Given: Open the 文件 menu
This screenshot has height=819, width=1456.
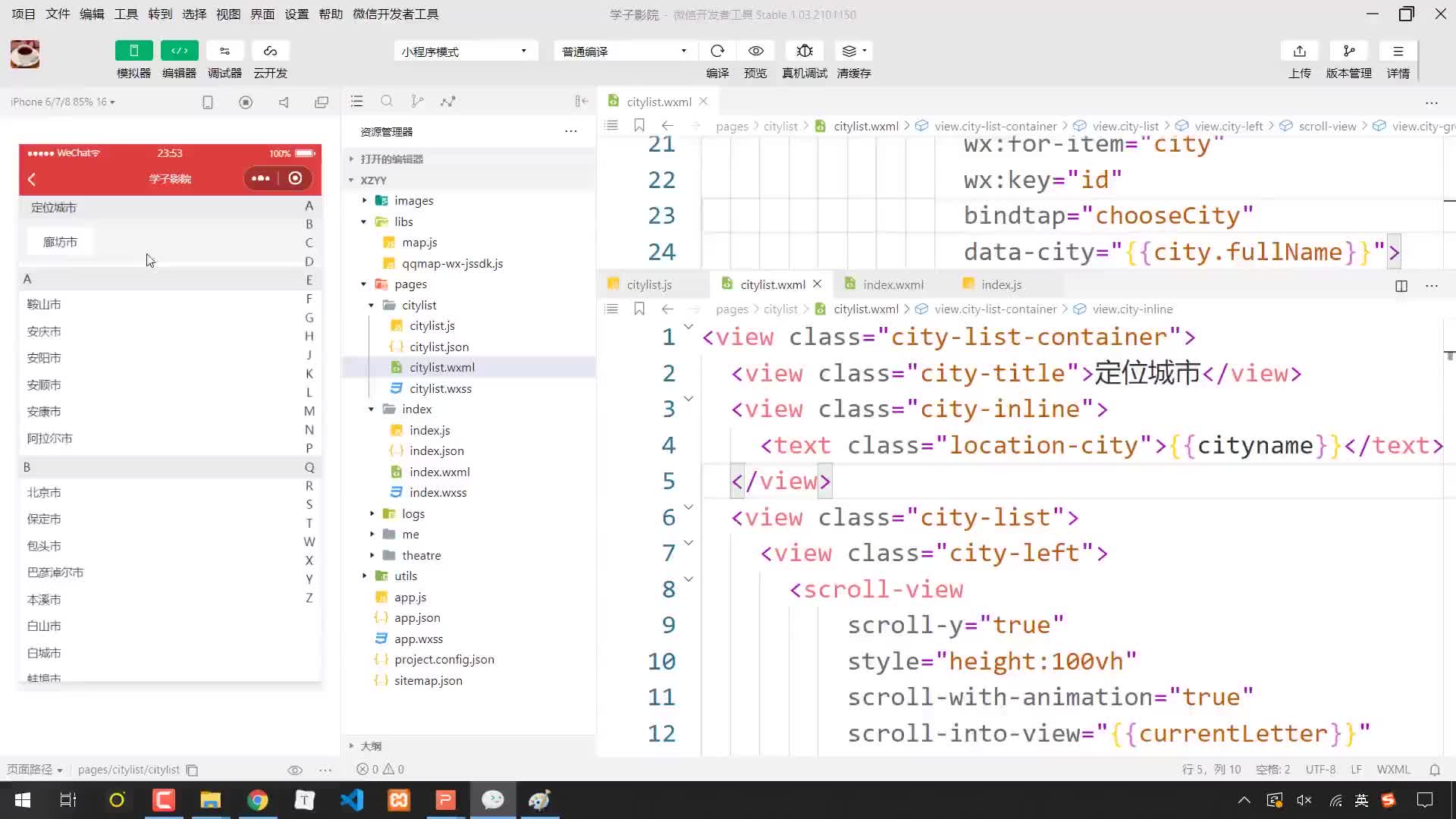Looking at the screenshot, I should [58, 14].
